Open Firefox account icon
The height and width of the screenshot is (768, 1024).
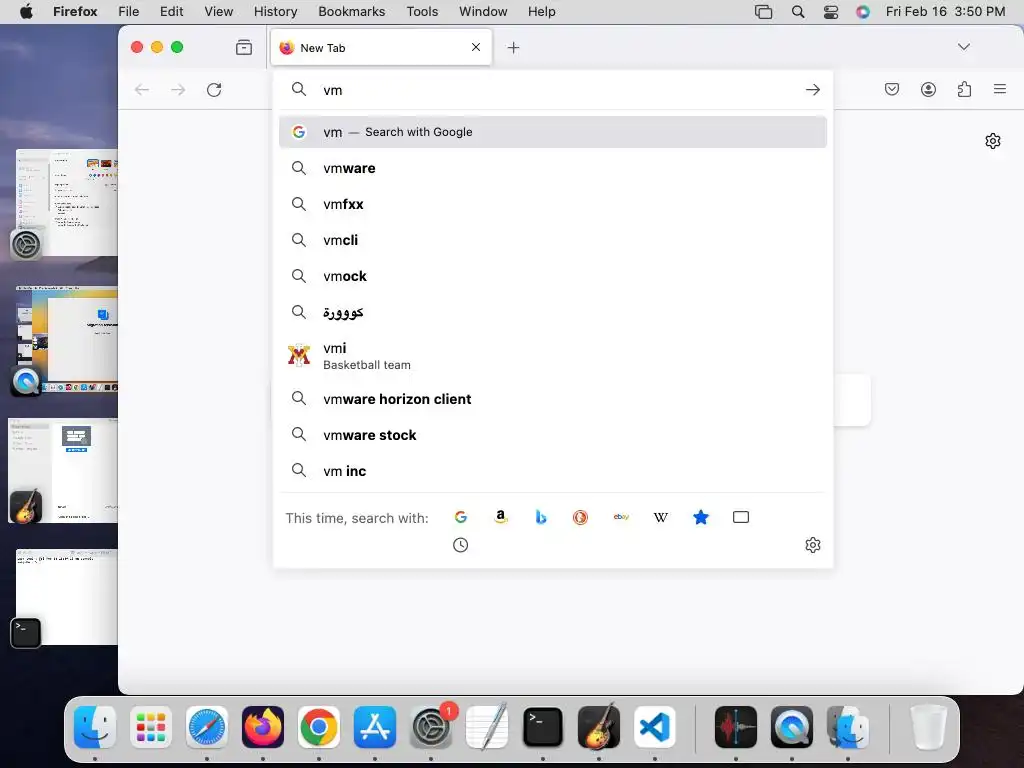click(x=928, y=89)
